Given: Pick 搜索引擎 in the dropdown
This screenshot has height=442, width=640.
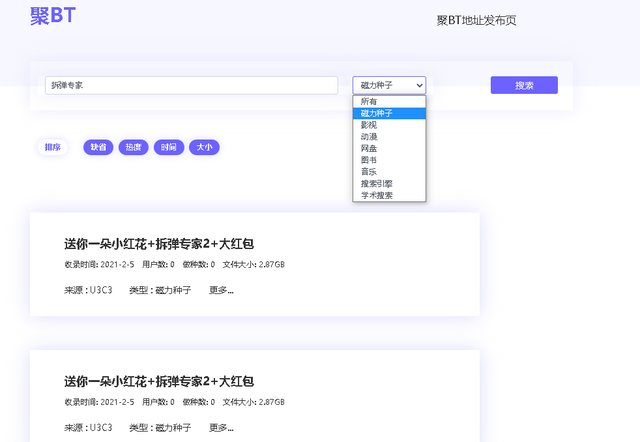Looking at the screenshot, I should pyautogui.click(x=389, y=184).
